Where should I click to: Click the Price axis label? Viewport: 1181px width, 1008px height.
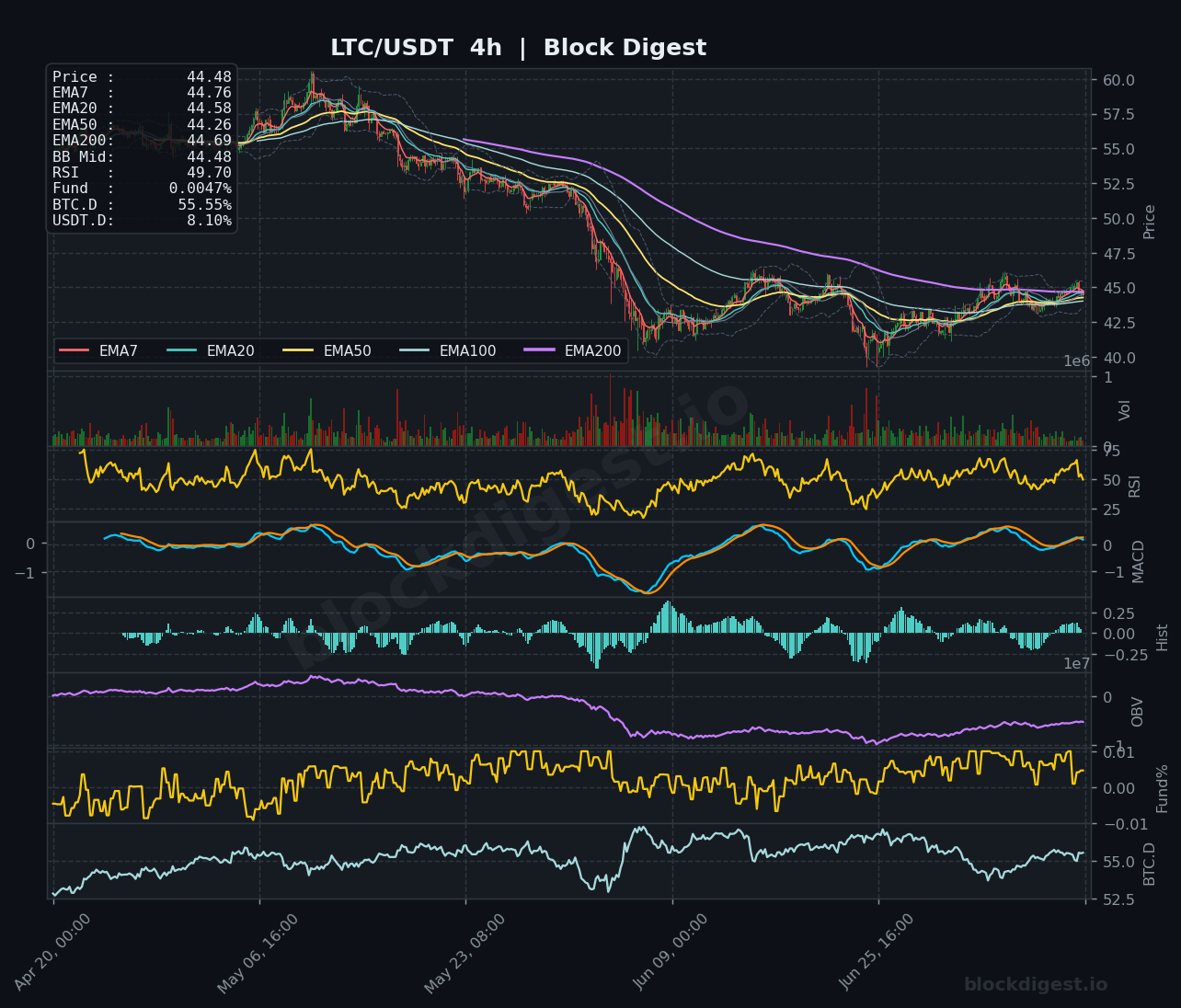[1149, 222]
